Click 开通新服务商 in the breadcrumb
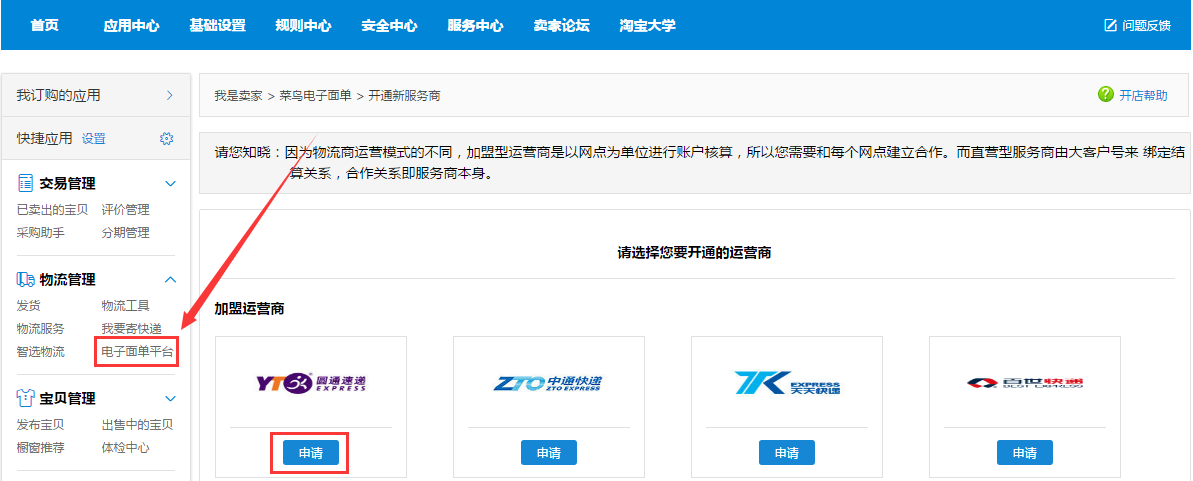Viewport: 1193px width, 481px height. 404,96
